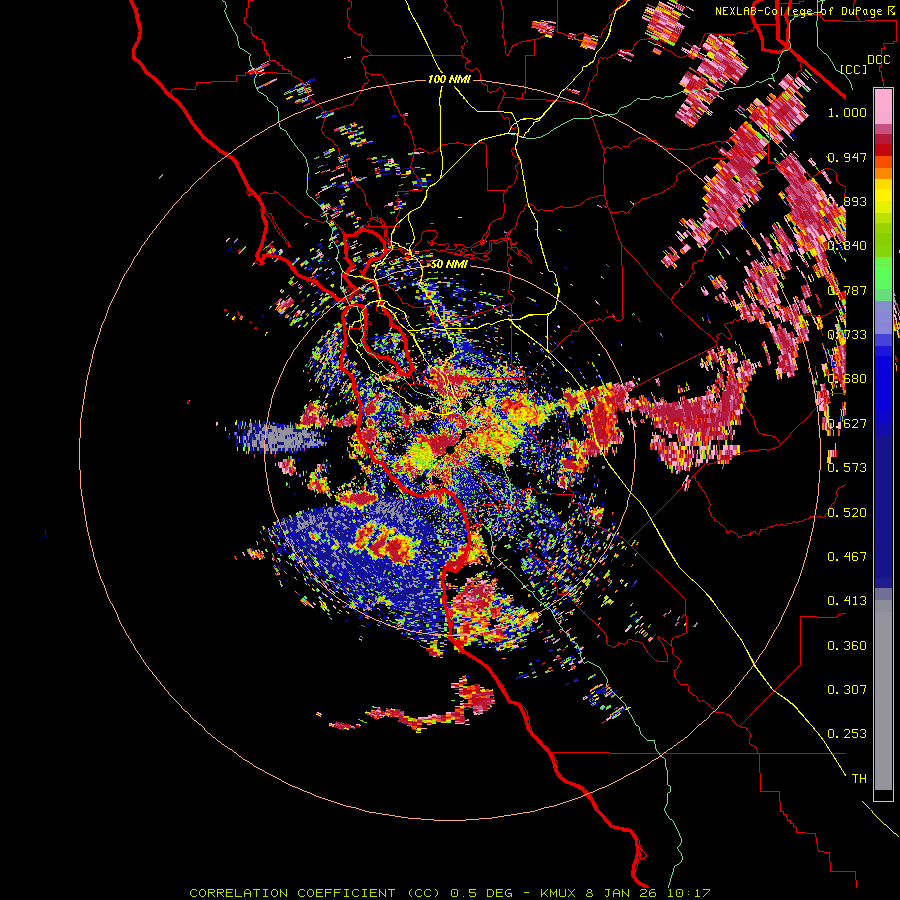Click the gray beam-blockage wedge west of radar
This screenshot has height=900, width=900.
[280, 437]
